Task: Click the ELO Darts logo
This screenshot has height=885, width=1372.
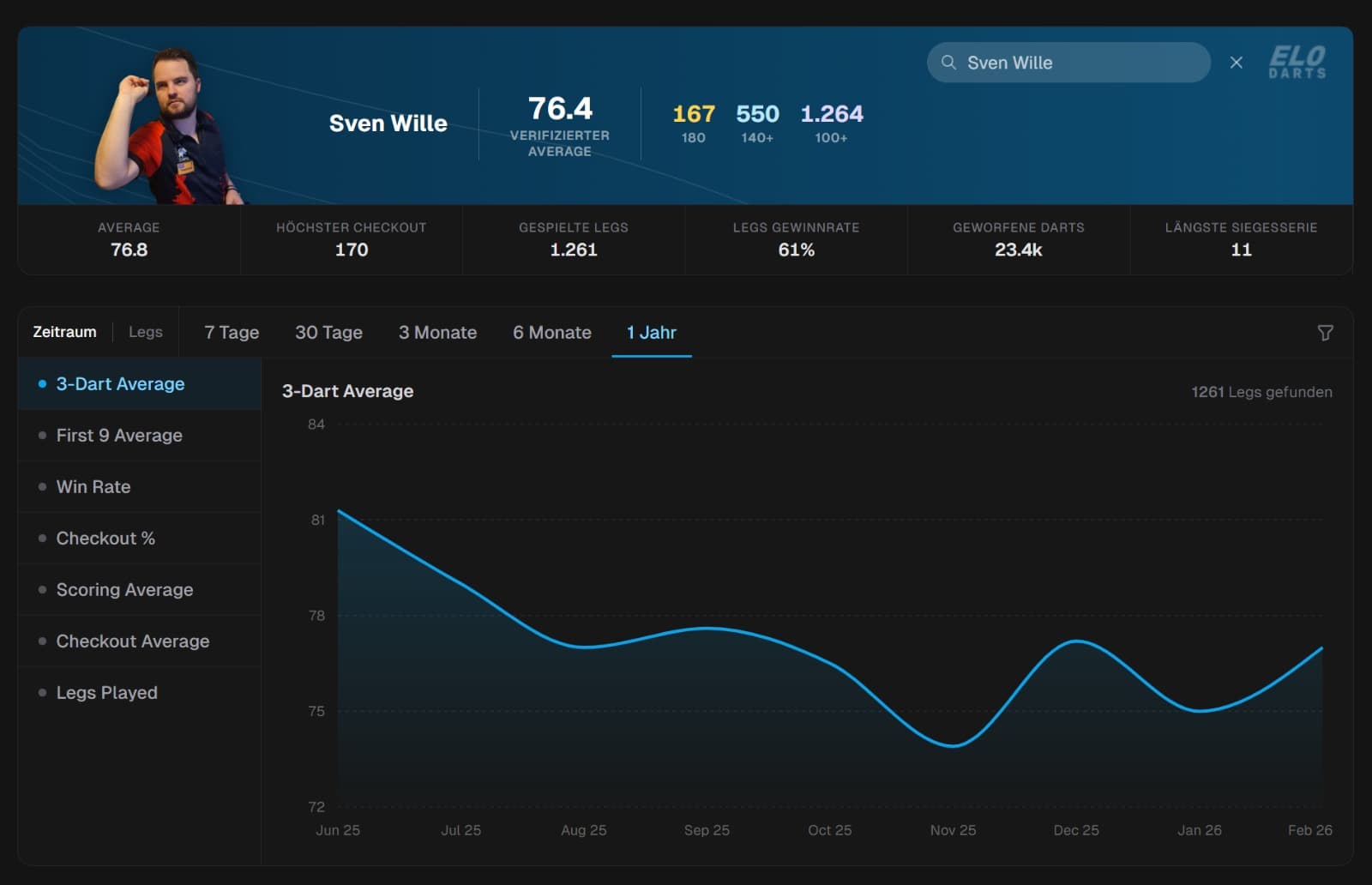Action: pos(1298,62)
